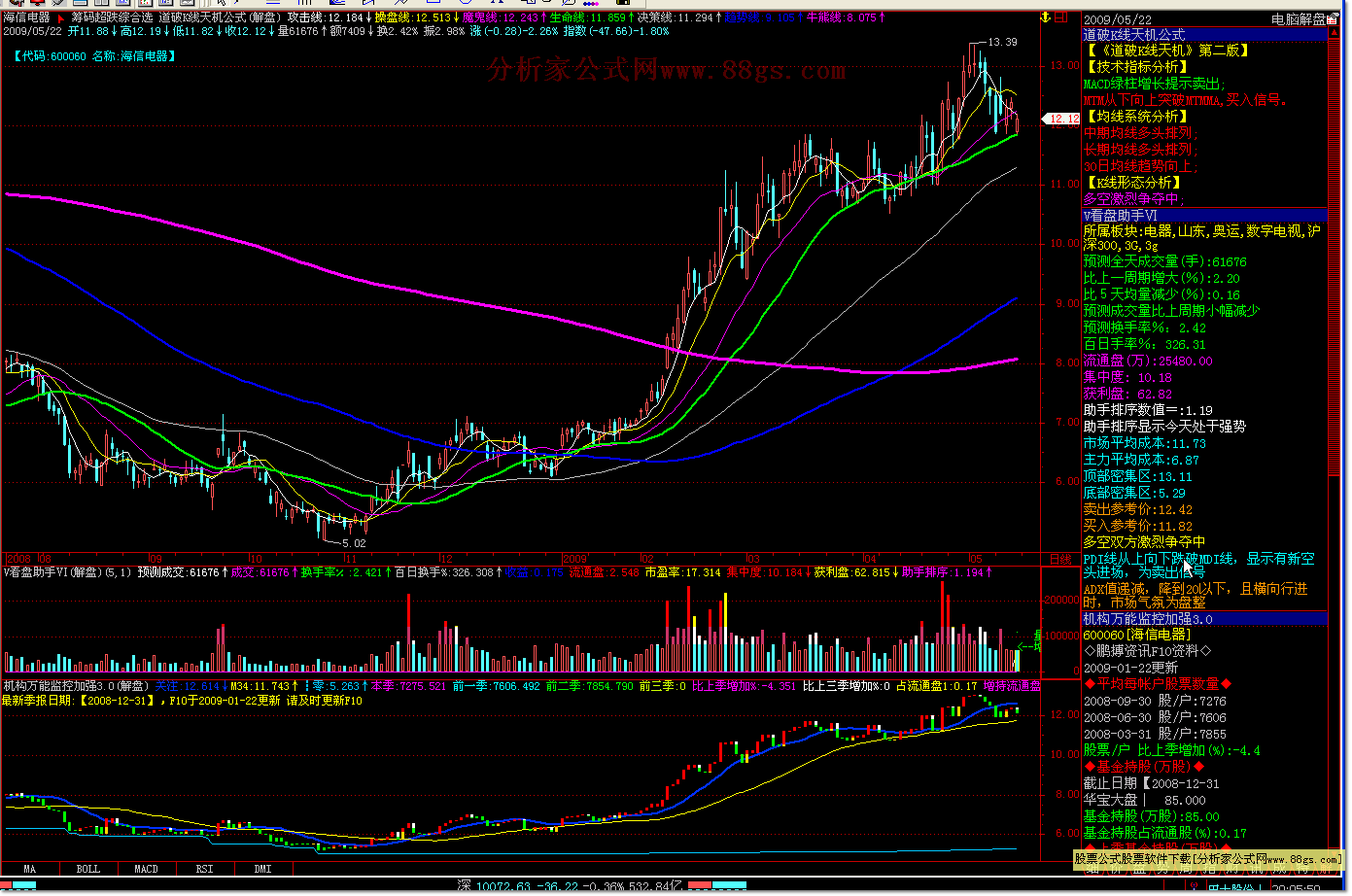The image size is (1352, 896).
Task: Click the 平均每帐户股票数量 heading
Action: [x=1158, y=684]
